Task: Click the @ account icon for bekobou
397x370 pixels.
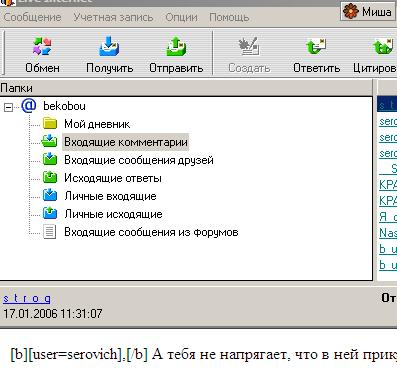Action: (29, 106)
